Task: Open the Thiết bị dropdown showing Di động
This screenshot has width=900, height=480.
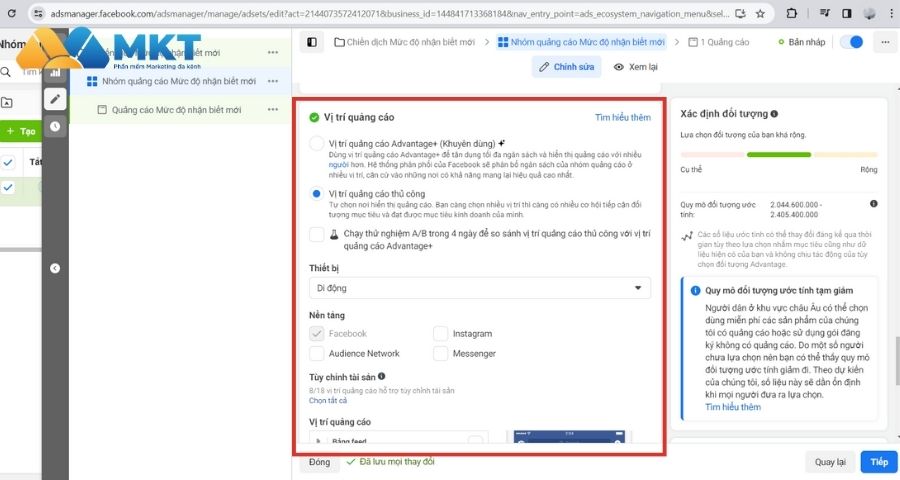Action: 479,288
